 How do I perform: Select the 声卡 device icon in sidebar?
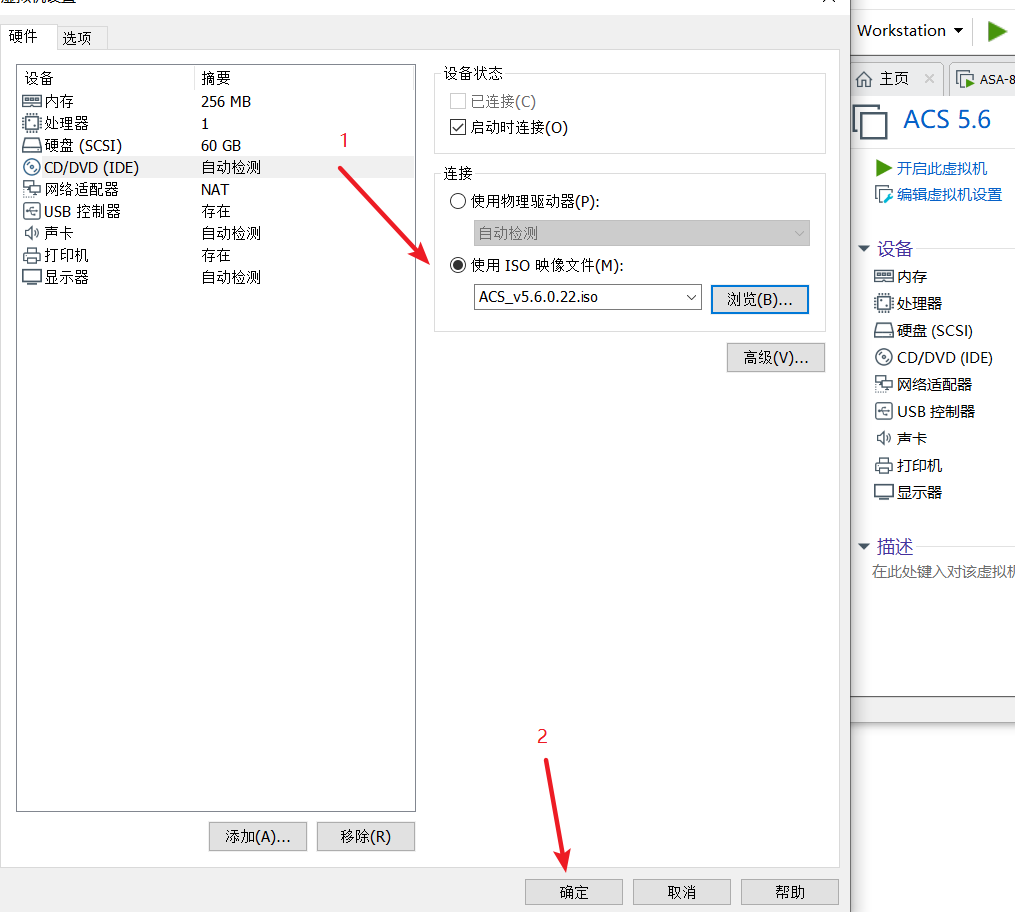tap(884, 437)
